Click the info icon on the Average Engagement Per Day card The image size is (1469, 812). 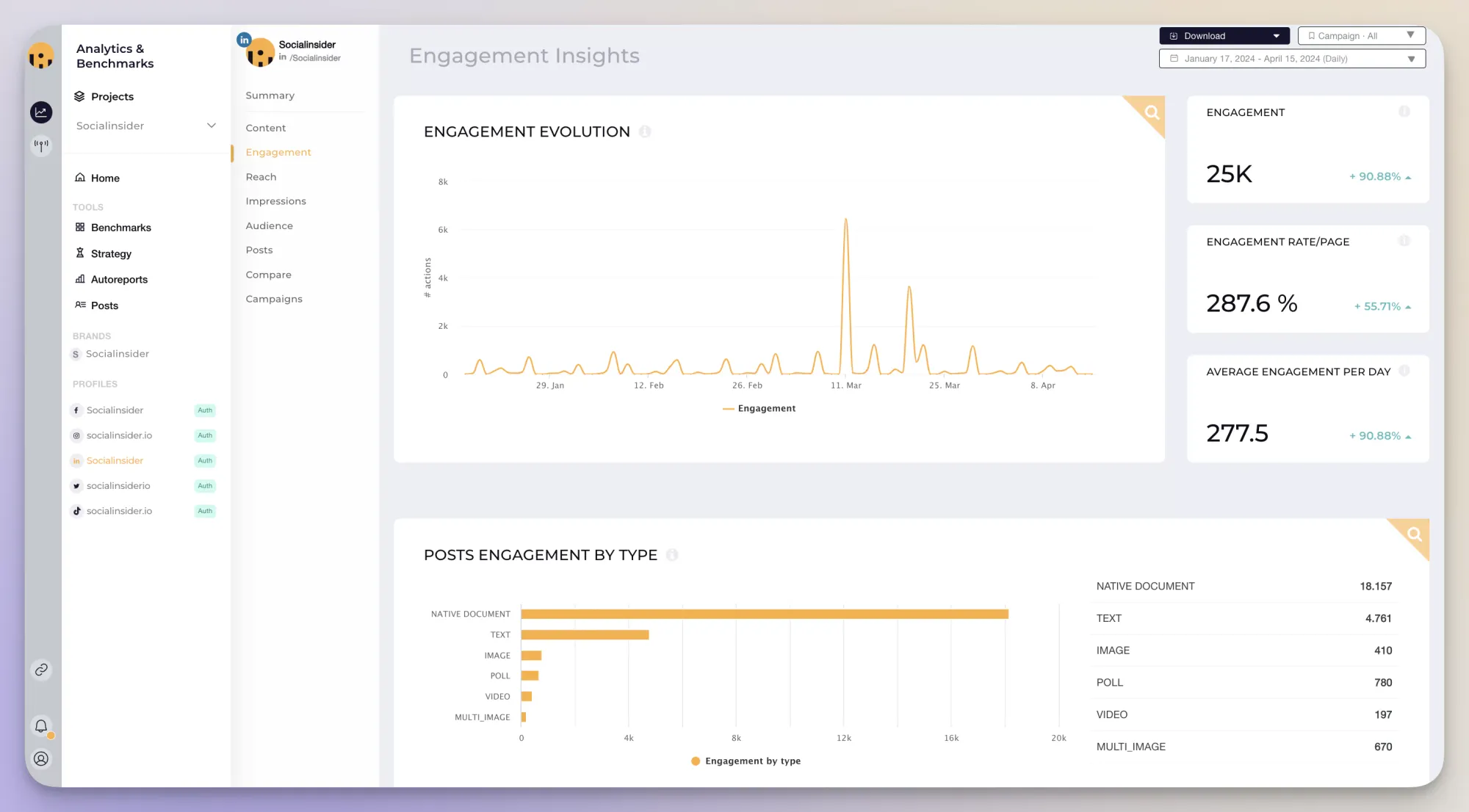pos(1404,371)
